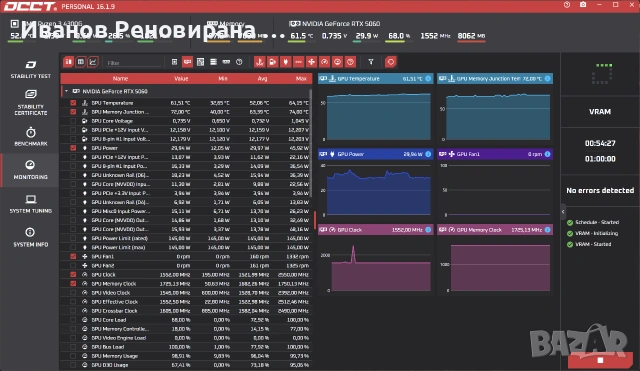
Task: Sort by the Name column header
Action: (120, 78)
